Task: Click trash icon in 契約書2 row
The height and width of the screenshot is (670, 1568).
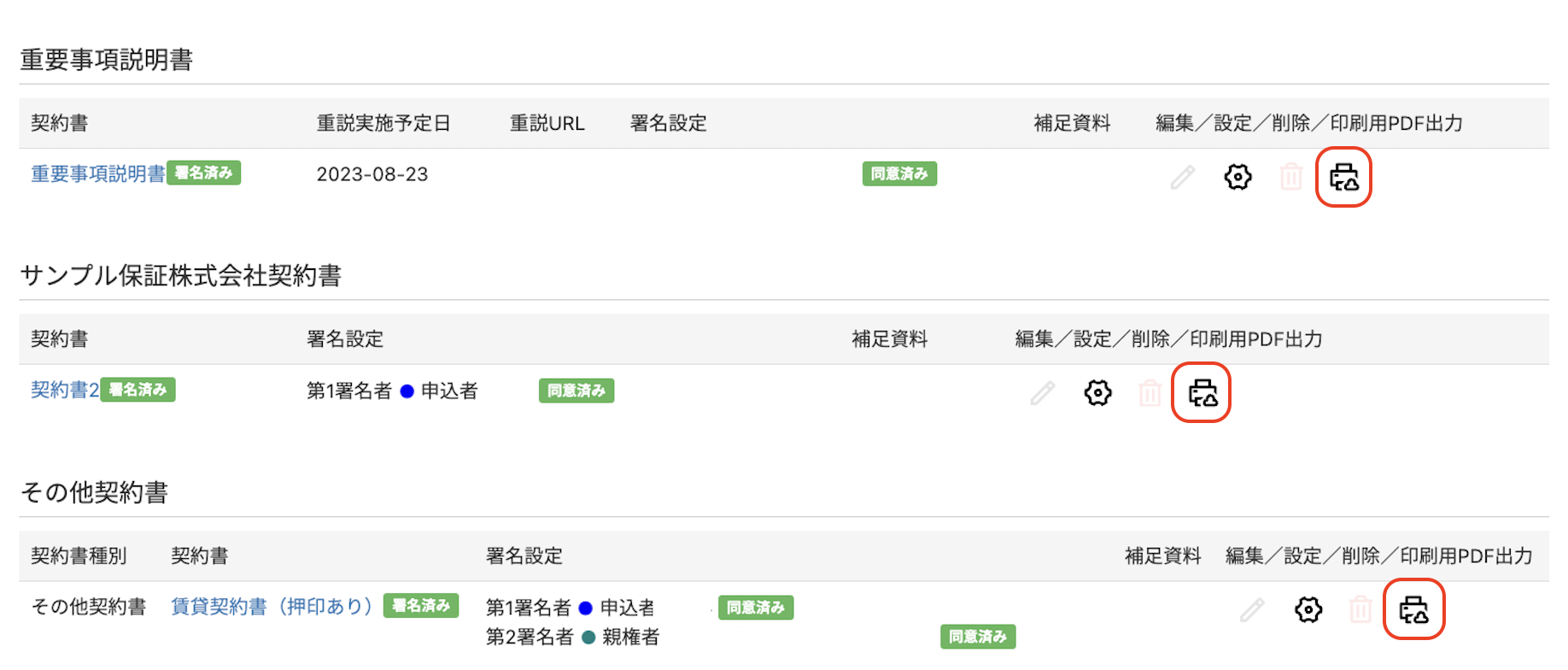Action: pos(1150,393)
